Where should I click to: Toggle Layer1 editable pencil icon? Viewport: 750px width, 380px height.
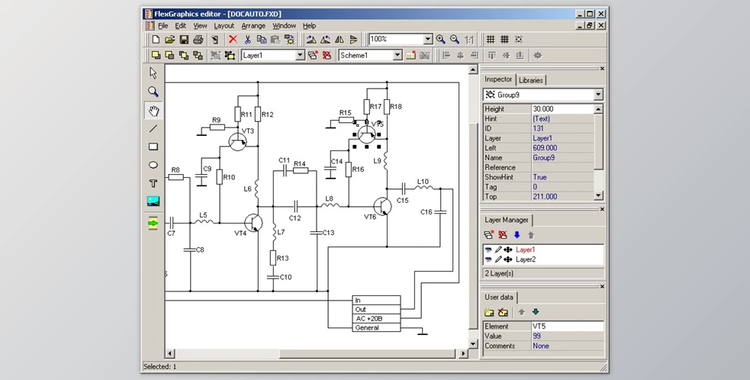498,250
